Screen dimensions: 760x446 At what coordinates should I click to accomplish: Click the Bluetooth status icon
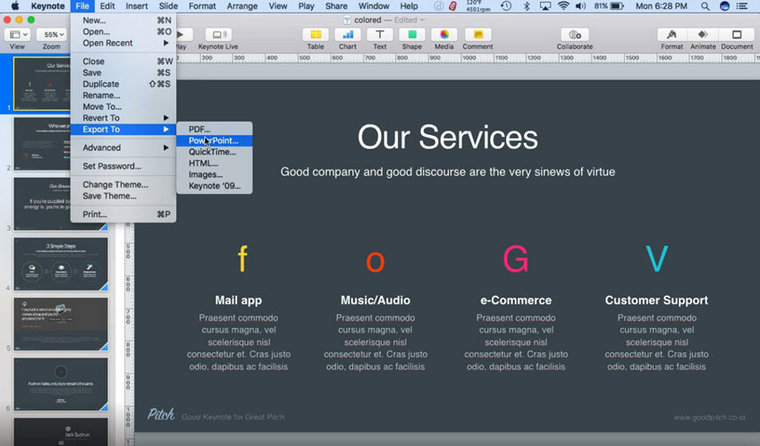526,6
